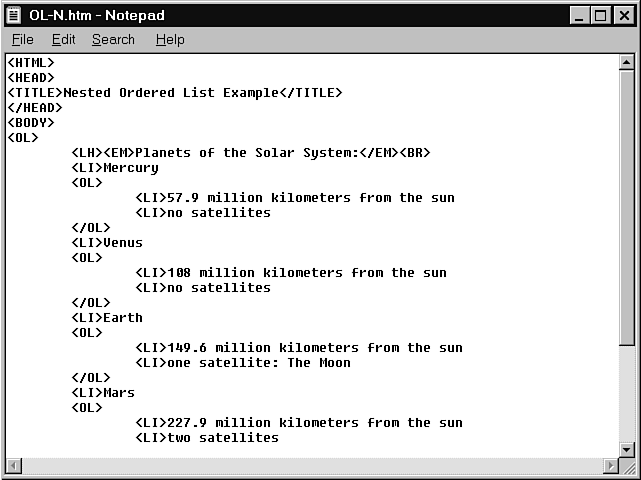This screenshot has height=480, width=641.
Task: Click the '<LI>Mercury' line
Action: (x=115, y=168)
